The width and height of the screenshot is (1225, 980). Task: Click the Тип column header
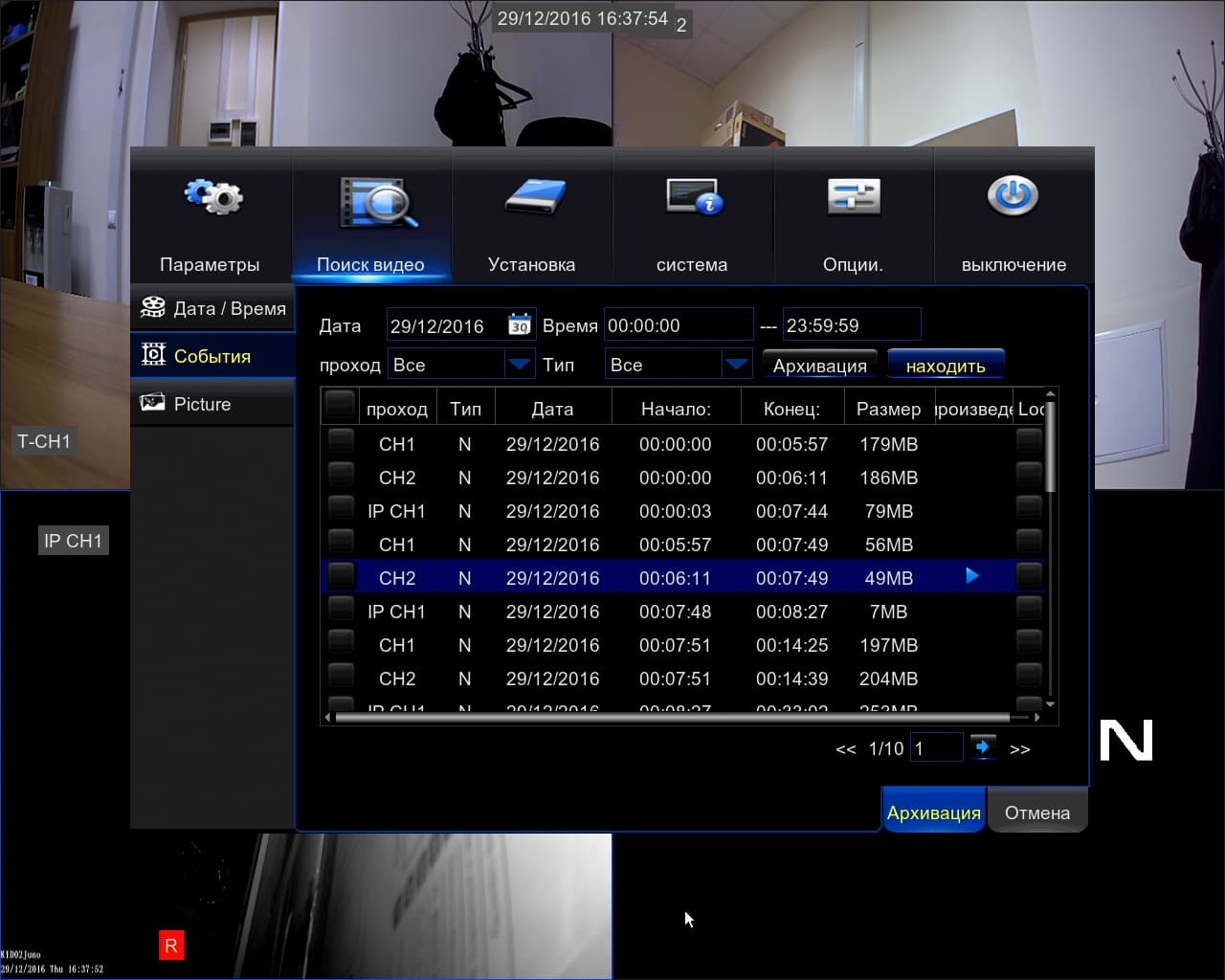tap(465, 409)
